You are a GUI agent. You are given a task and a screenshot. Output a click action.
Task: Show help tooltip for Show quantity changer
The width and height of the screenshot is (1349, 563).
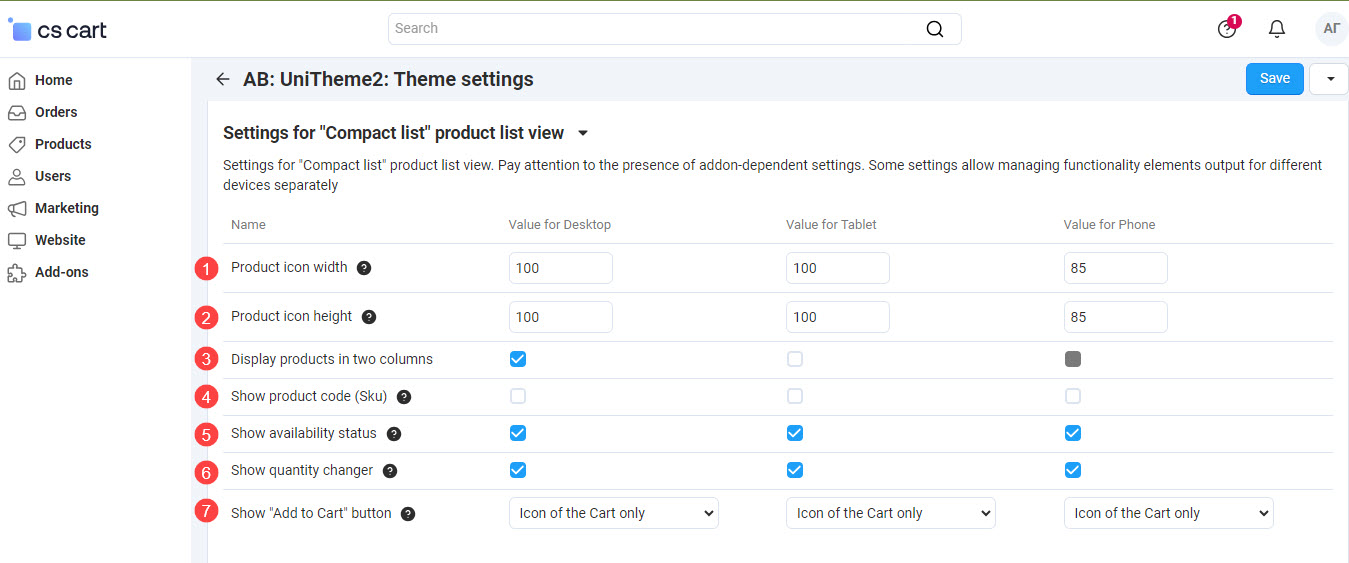click(390, 471)
